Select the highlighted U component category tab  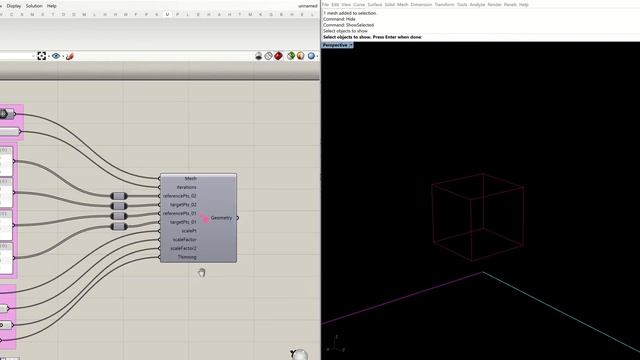167,14
